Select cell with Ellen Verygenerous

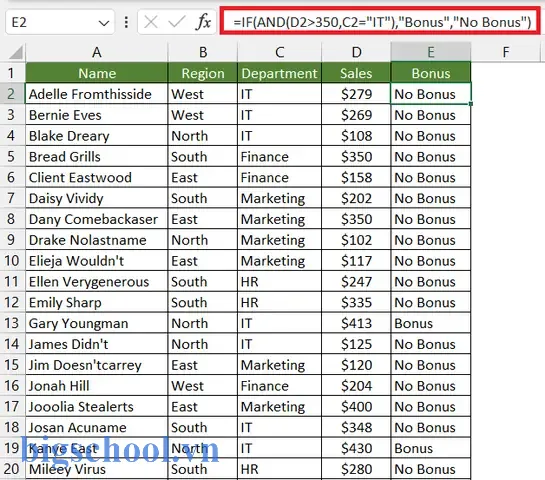(x=97, y=282)
